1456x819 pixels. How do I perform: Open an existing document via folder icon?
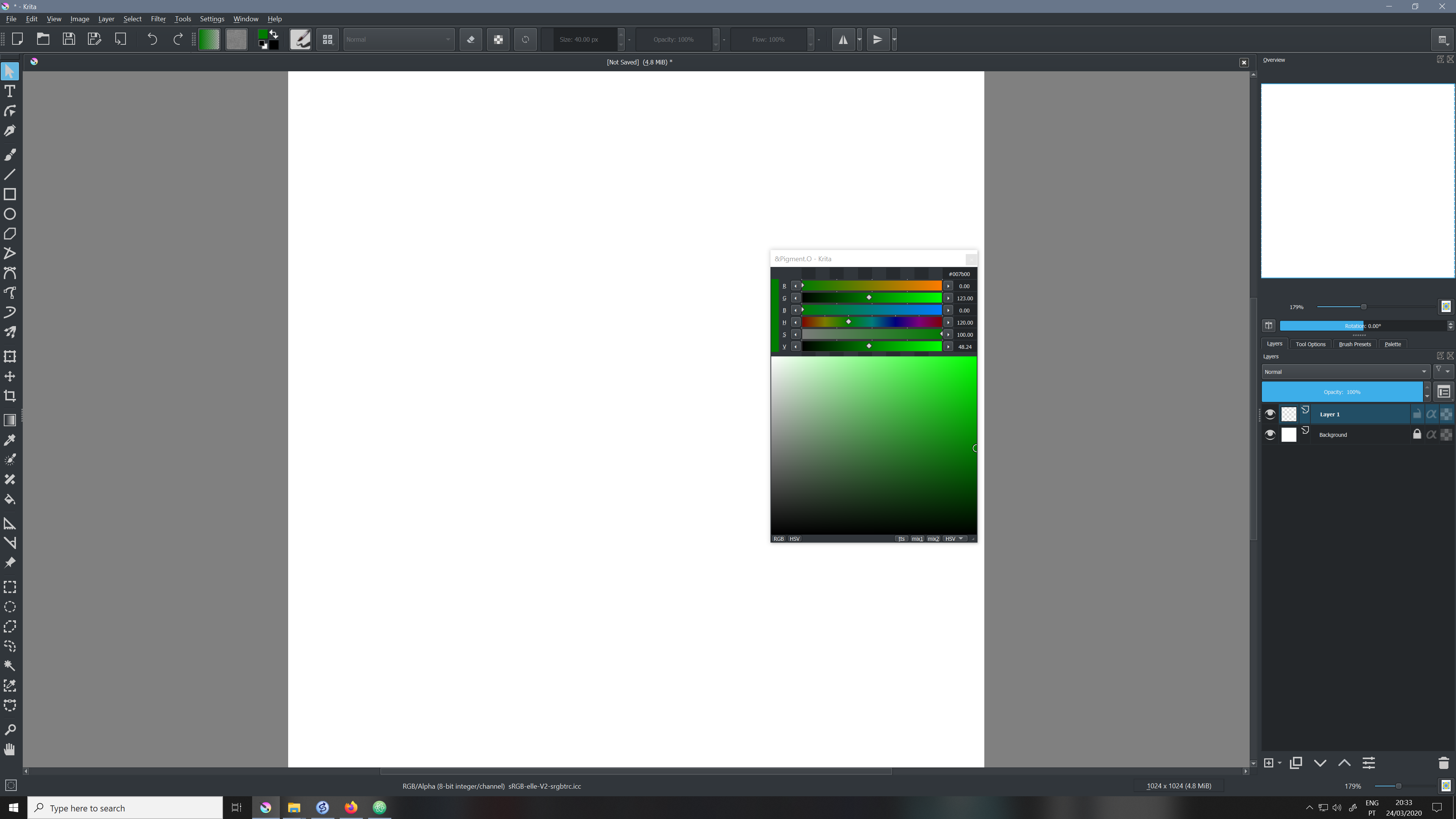[43, 39]
